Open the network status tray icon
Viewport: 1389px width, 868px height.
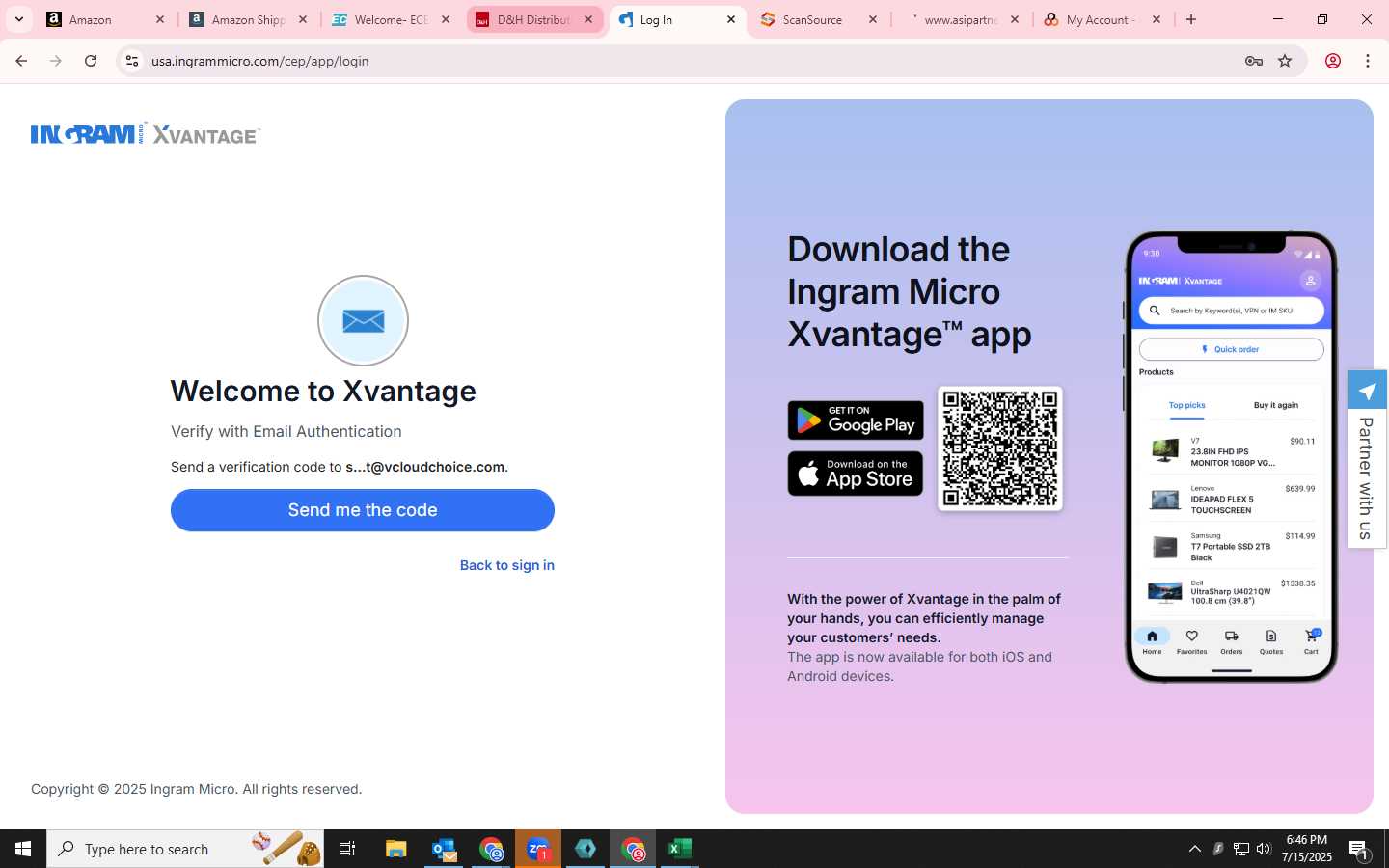1241,849
